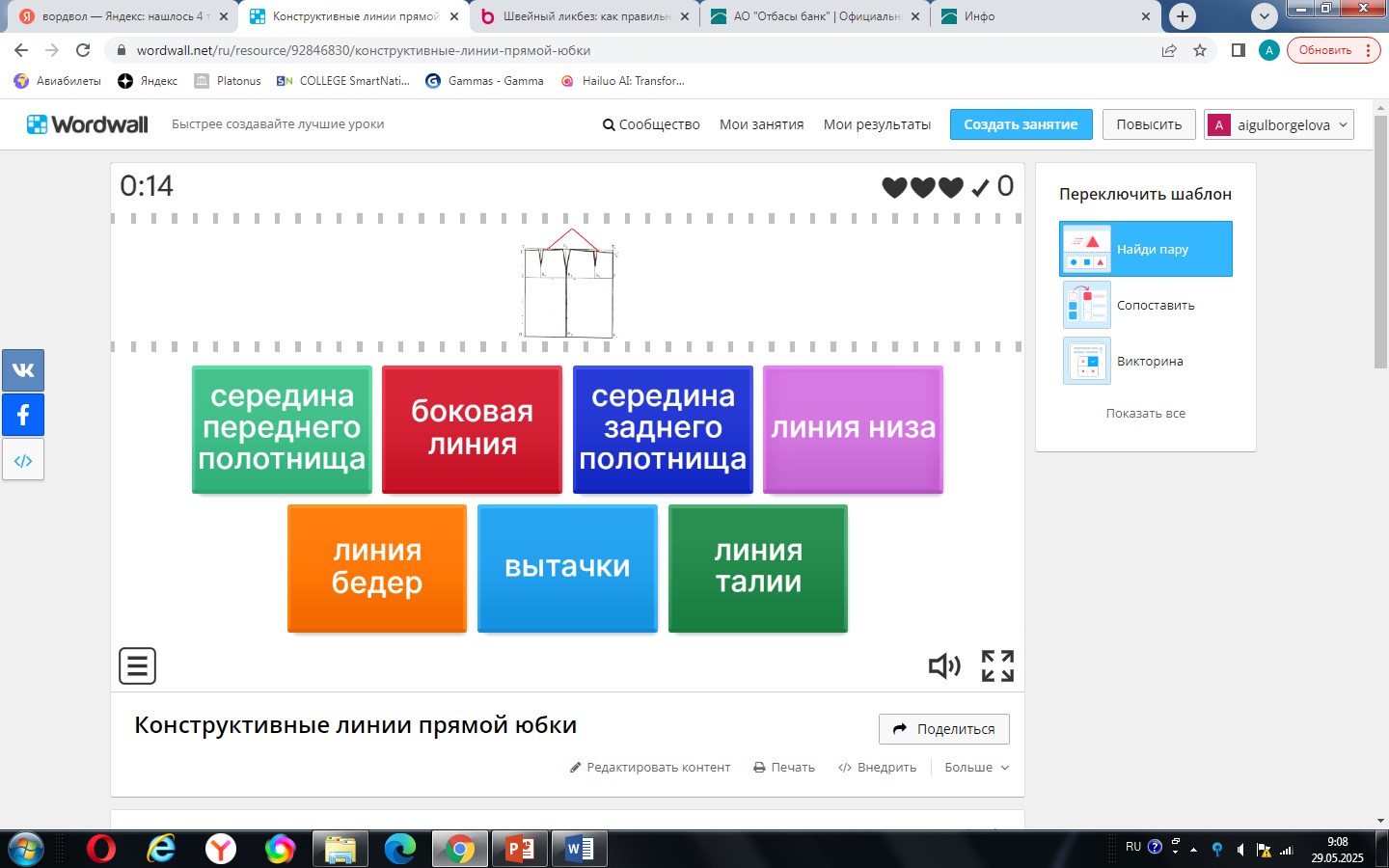Open Yandex Browser from the taskbar

click(221, 849)
